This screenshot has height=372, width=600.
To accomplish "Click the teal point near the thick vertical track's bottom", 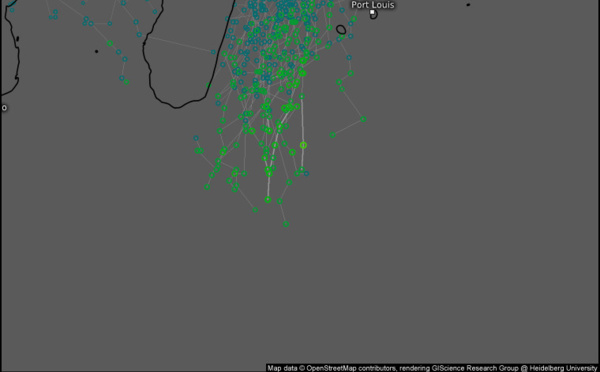I will [307, 174].
